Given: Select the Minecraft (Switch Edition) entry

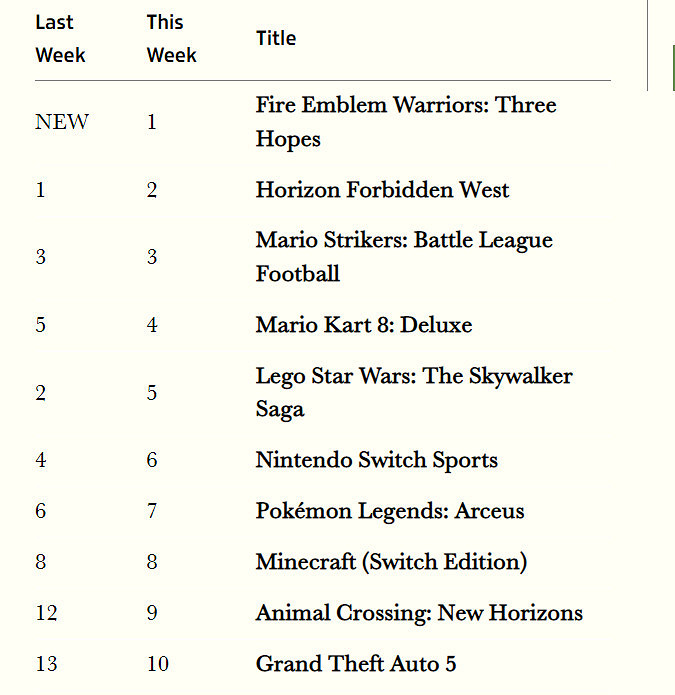Looking at the screenshot, I should pyautogui.click(x=391, y=562).
